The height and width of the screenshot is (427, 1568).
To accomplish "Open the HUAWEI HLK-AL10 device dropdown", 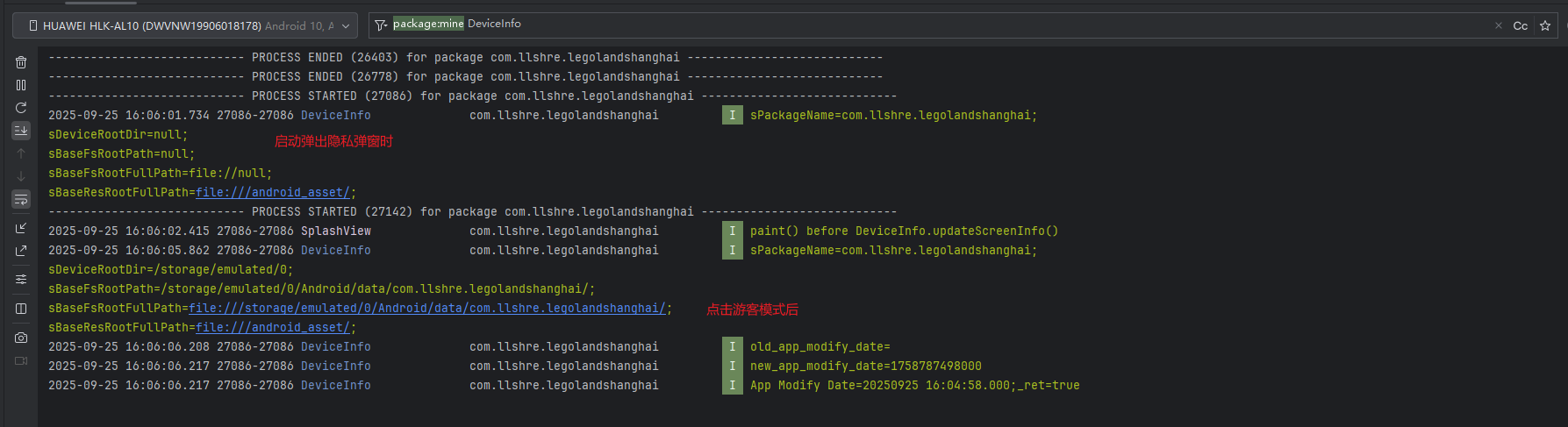I will point(185,25).
